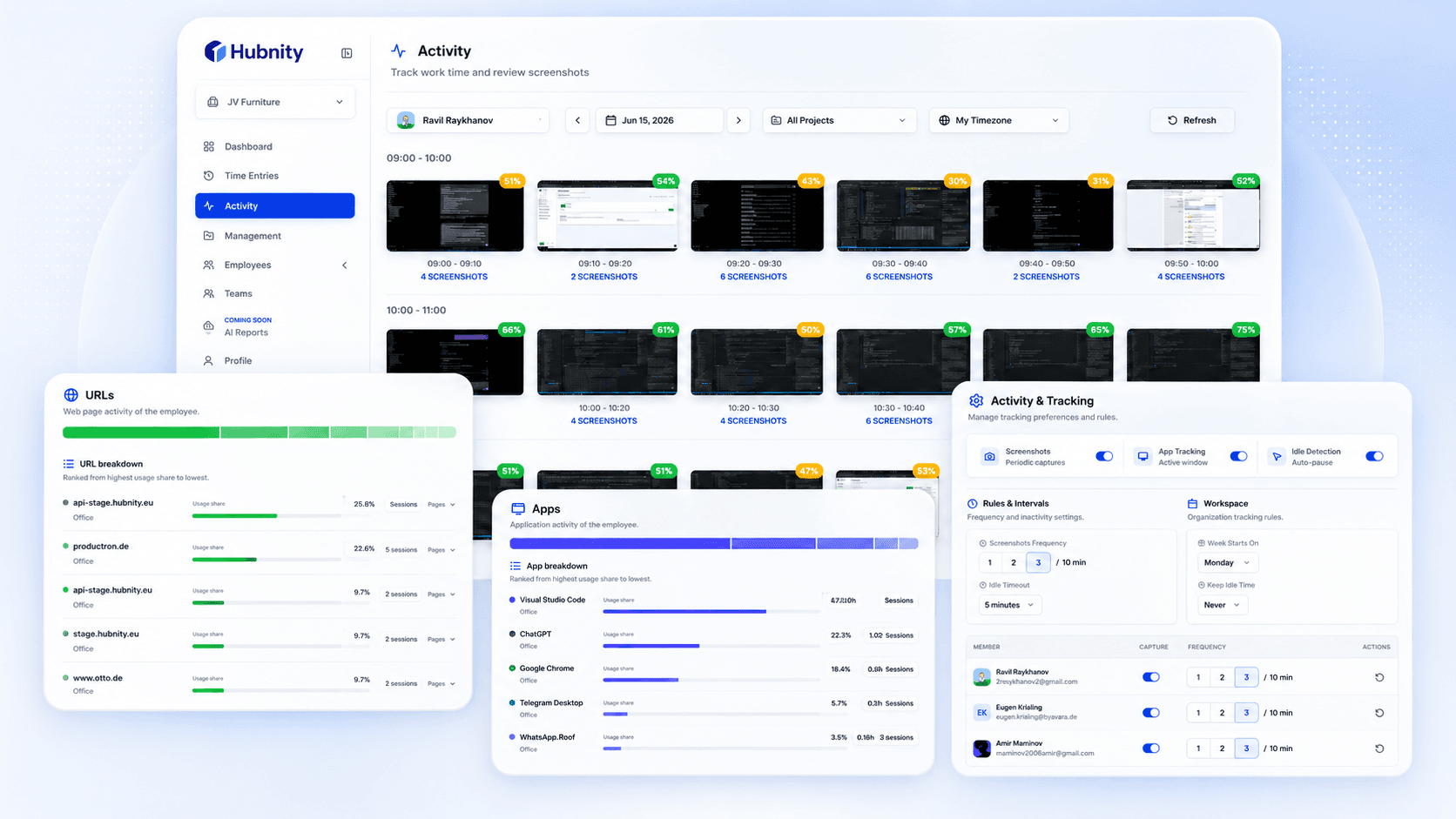Click the Profile person icon
Image resolution: width=1456 pixels, height=819 pixels.
(209, 360)
